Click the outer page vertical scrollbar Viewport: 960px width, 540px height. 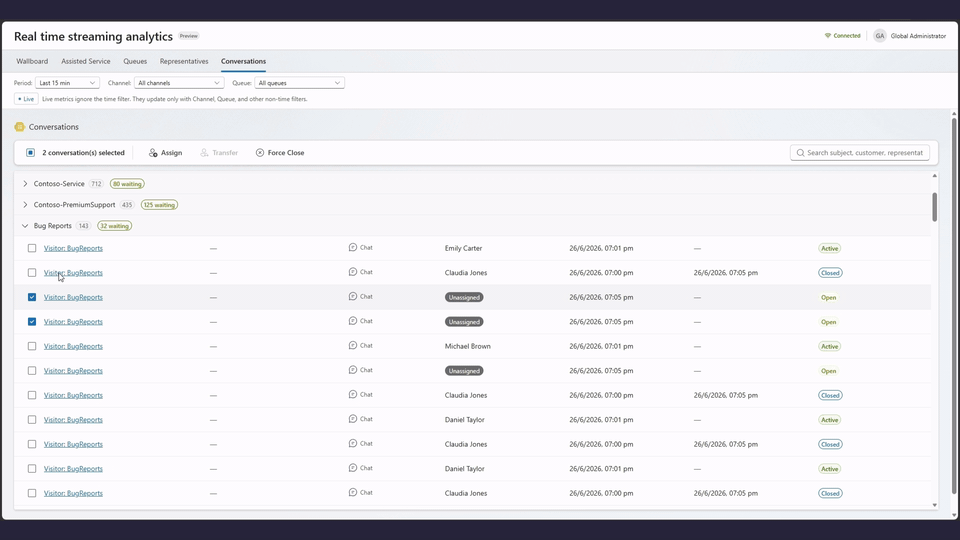point(954,306)
